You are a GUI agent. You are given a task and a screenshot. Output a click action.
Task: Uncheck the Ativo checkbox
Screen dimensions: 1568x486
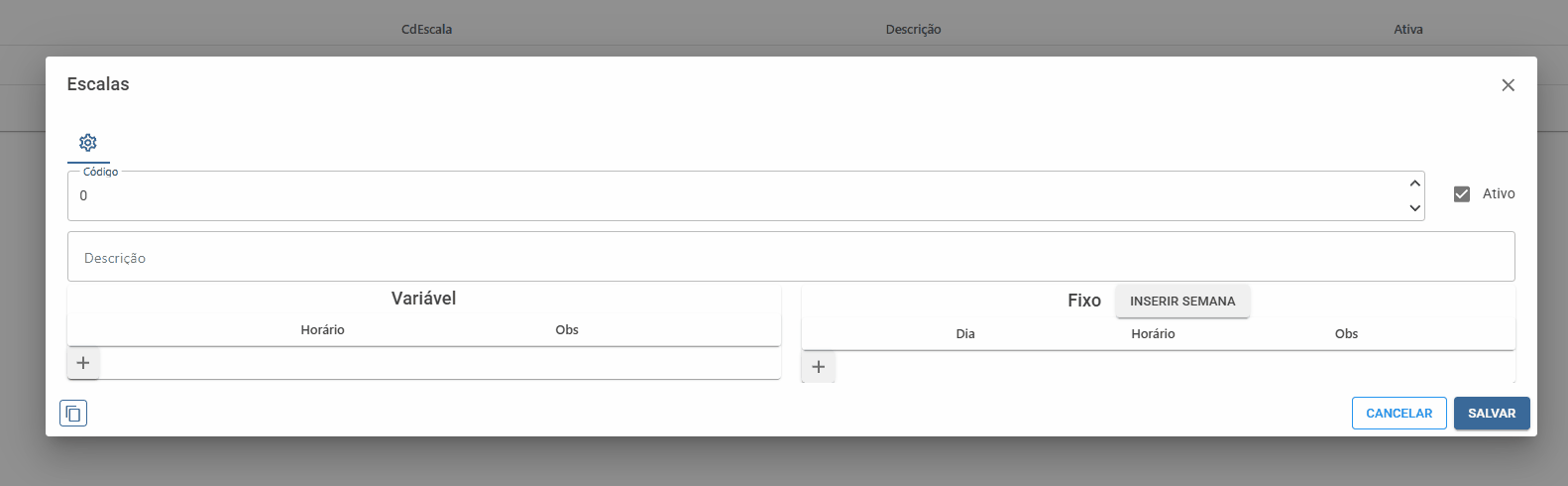[x=1462, y=194]
